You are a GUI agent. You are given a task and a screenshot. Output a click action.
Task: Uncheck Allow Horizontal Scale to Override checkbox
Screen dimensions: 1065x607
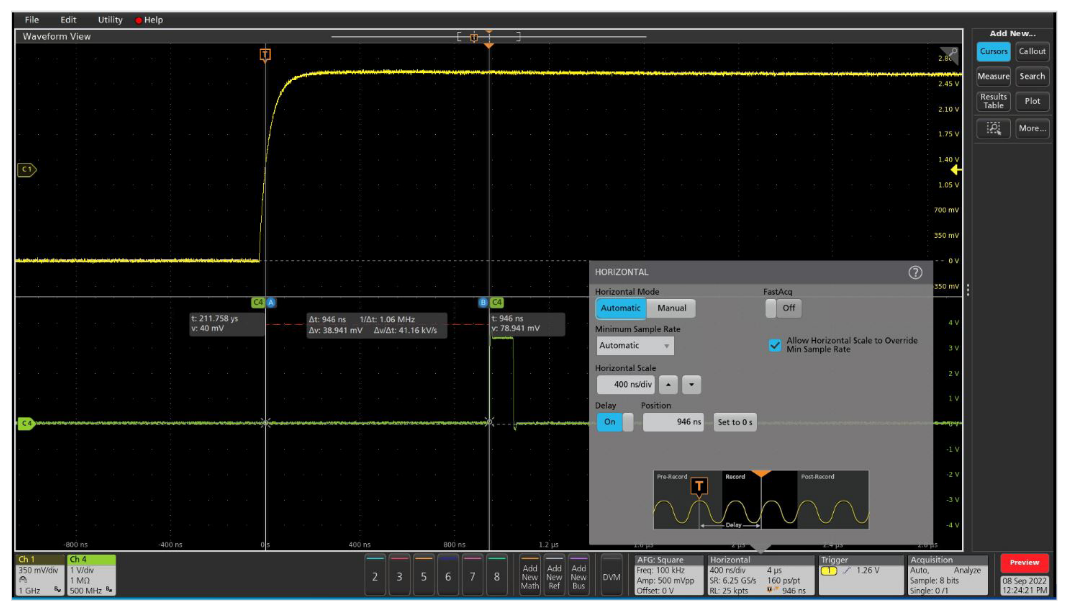pyautogui.click(x=775, y=345)
